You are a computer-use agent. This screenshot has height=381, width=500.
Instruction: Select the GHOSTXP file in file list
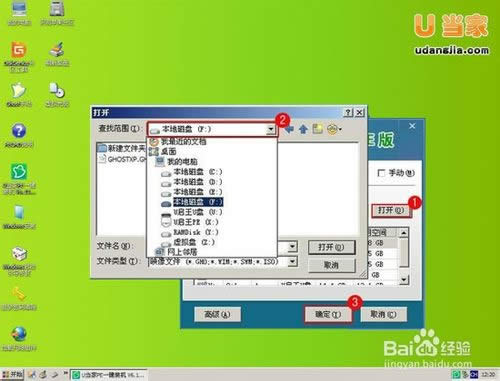pos(122,159)
